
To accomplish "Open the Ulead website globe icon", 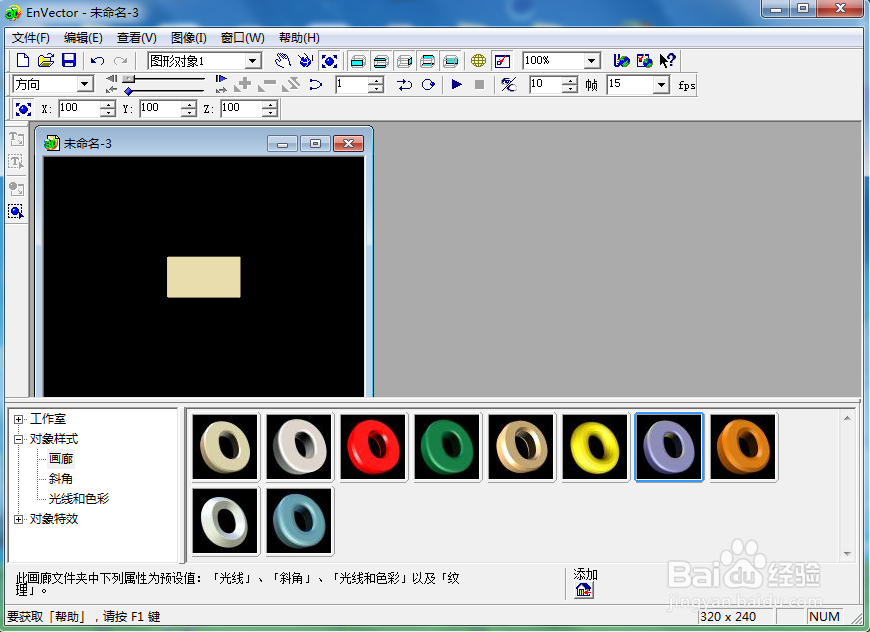I will (621, 60).
